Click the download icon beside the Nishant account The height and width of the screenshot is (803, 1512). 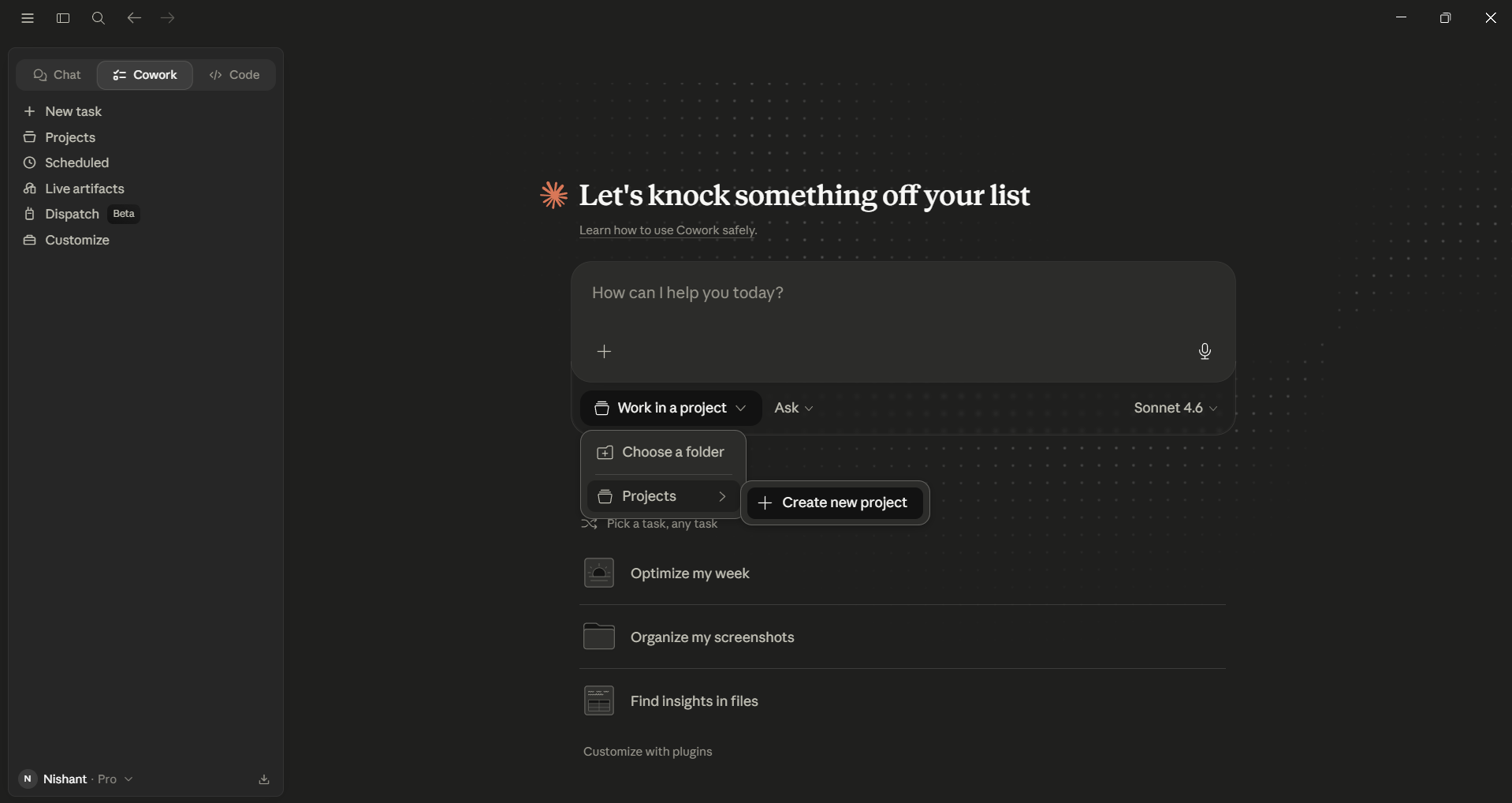pos(264,779)
